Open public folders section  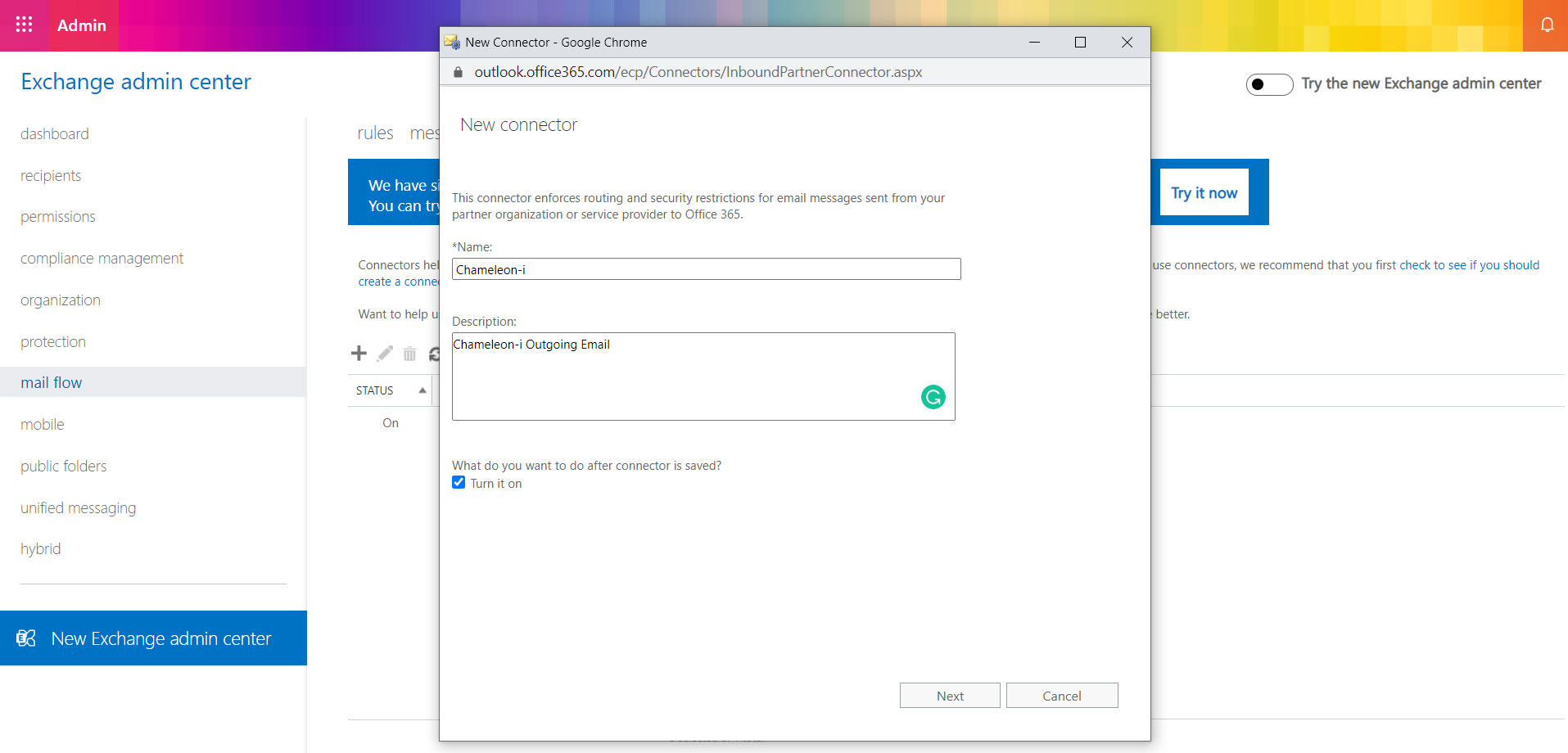[x=64, y=466]
